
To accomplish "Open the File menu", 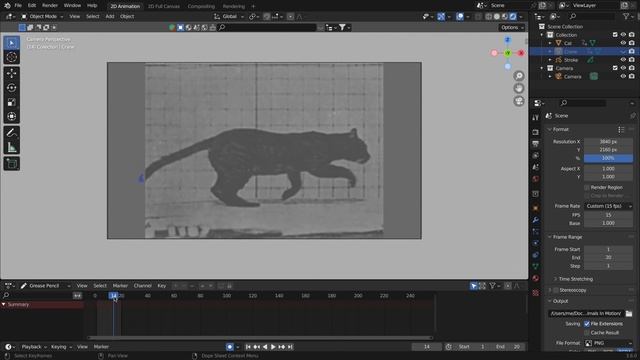I will tap(18, 6).
